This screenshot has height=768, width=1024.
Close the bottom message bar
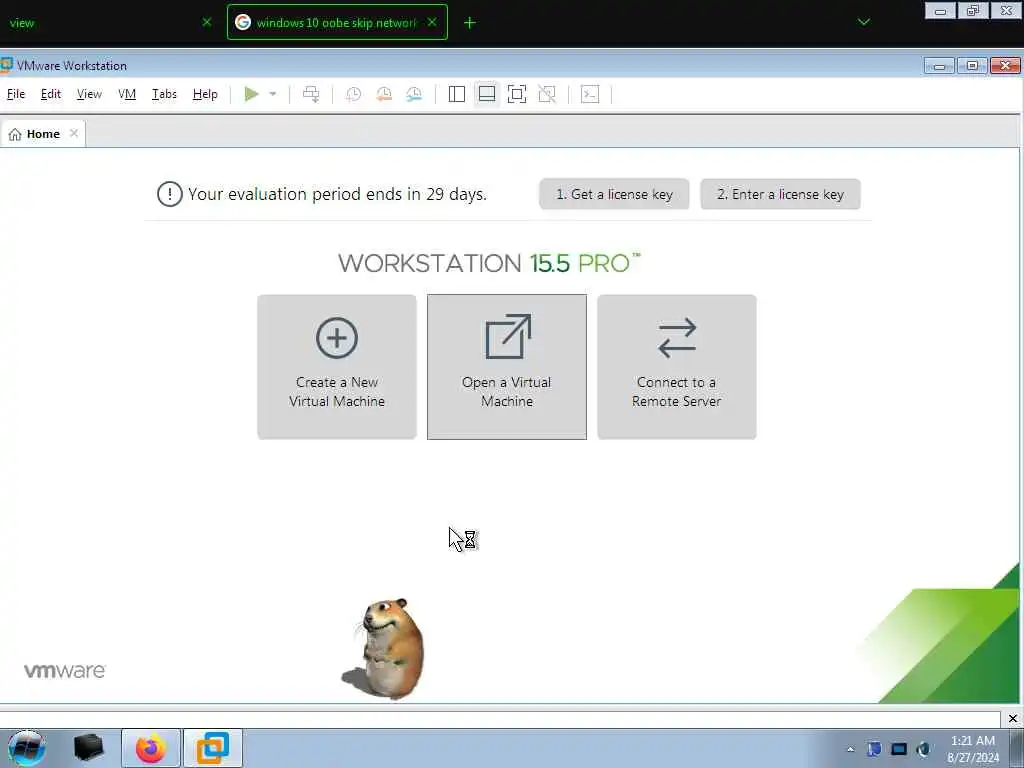coord(1012,718)
